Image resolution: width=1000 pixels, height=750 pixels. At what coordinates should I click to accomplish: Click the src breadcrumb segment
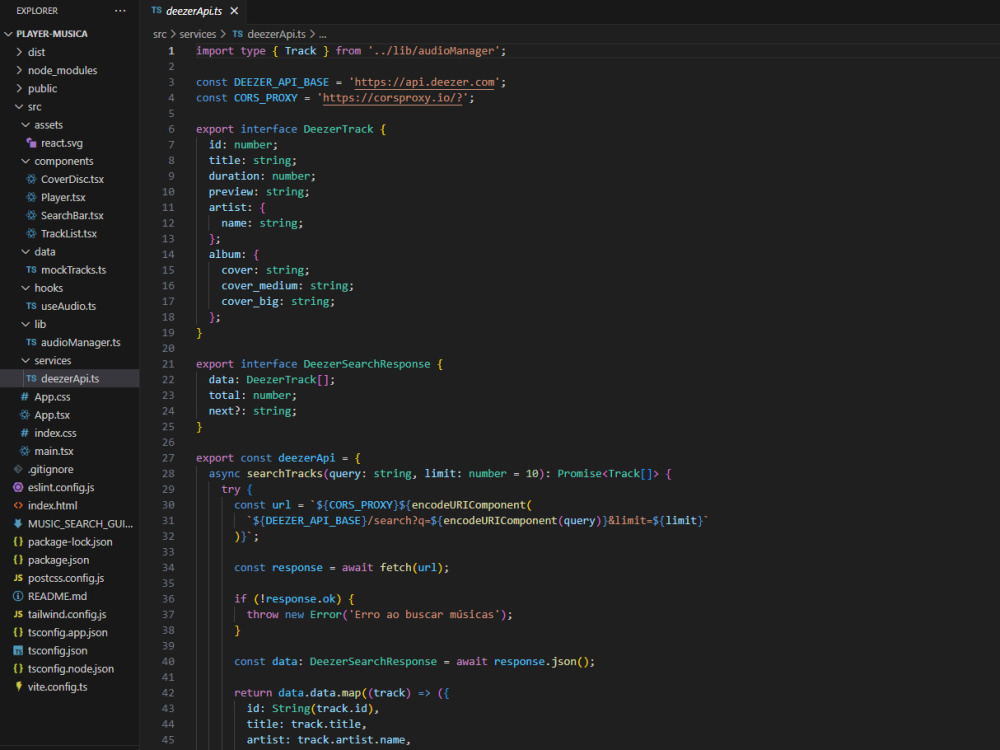click(159, 34)
